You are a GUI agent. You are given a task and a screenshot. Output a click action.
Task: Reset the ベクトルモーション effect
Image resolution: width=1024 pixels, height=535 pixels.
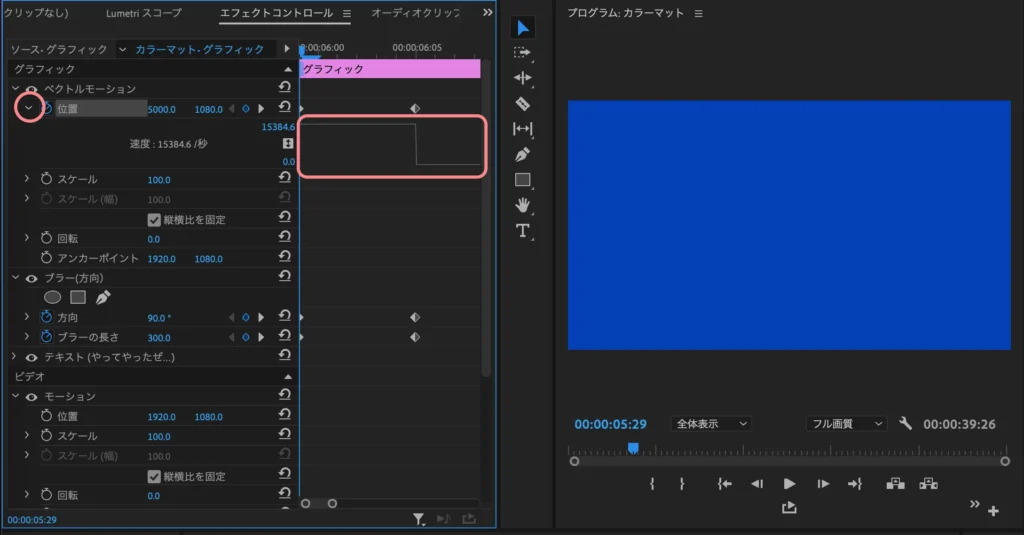pyautogui.click(x=285, y=87)
